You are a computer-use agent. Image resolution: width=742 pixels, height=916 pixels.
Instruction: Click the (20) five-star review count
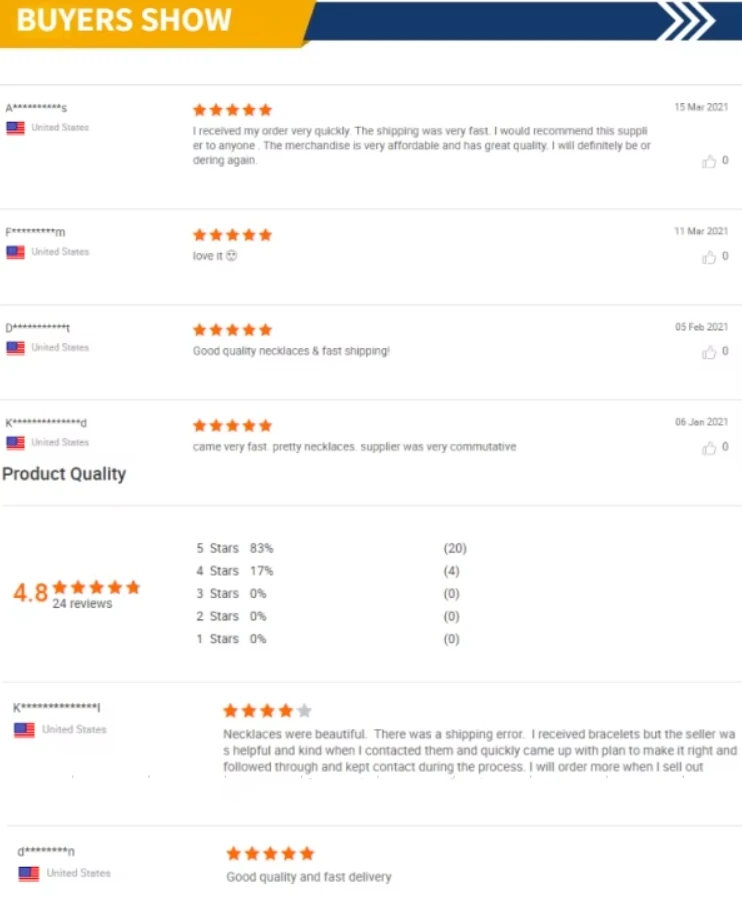[x=454, y=548]
